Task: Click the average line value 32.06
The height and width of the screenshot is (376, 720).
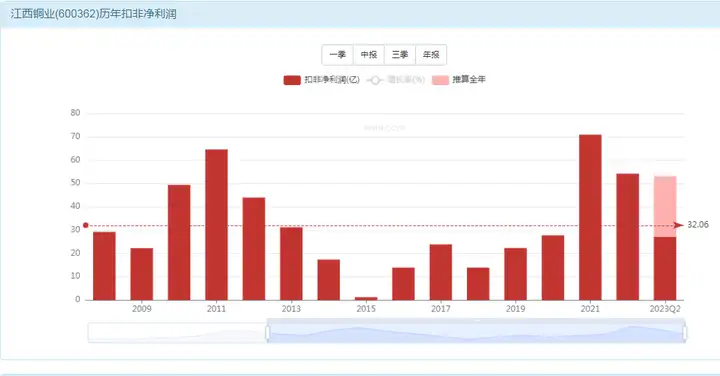Action: coord(698,225)
